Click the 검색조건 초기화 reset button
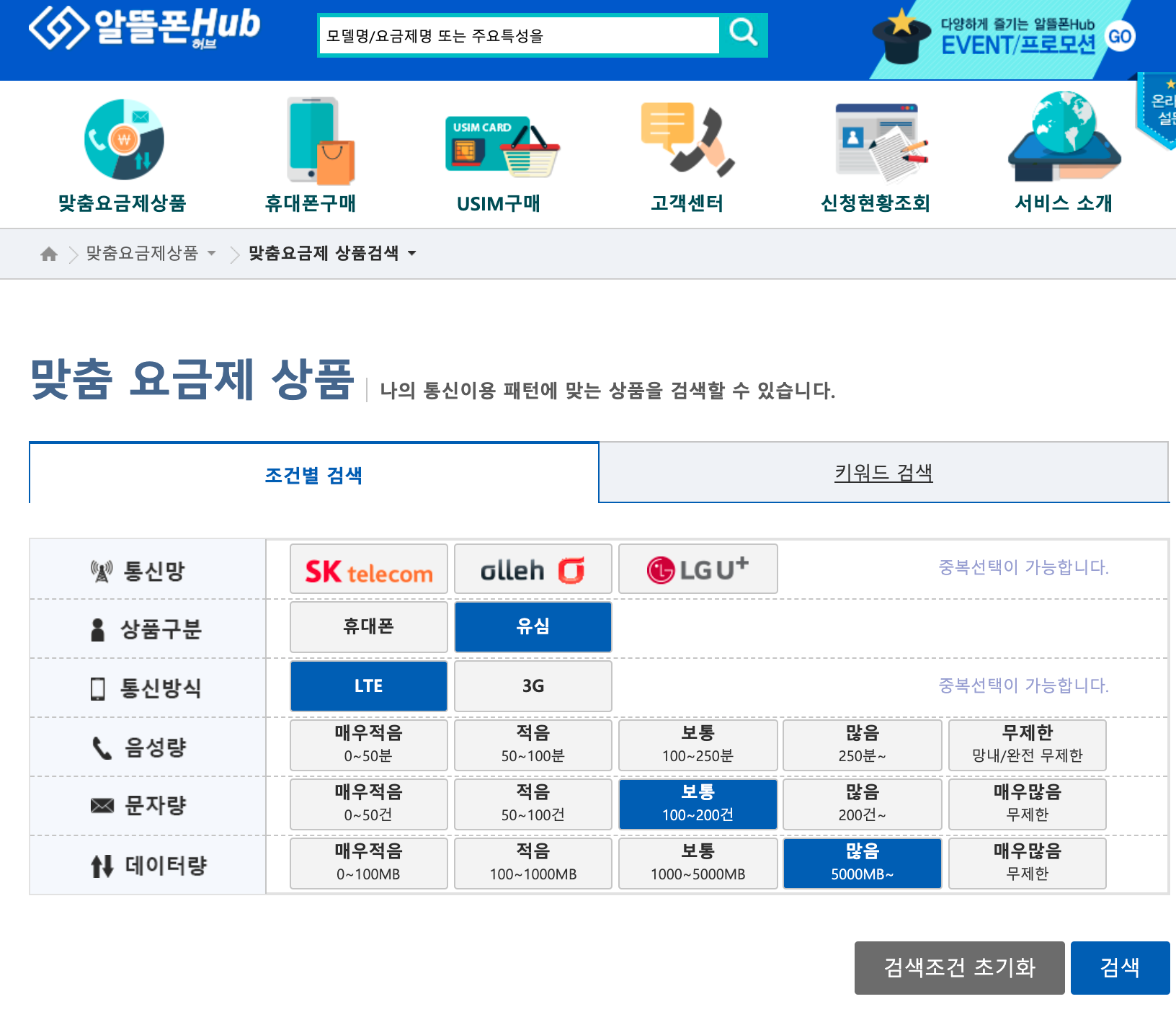Screen dimensions: 1176x1012 coord(960,967)
